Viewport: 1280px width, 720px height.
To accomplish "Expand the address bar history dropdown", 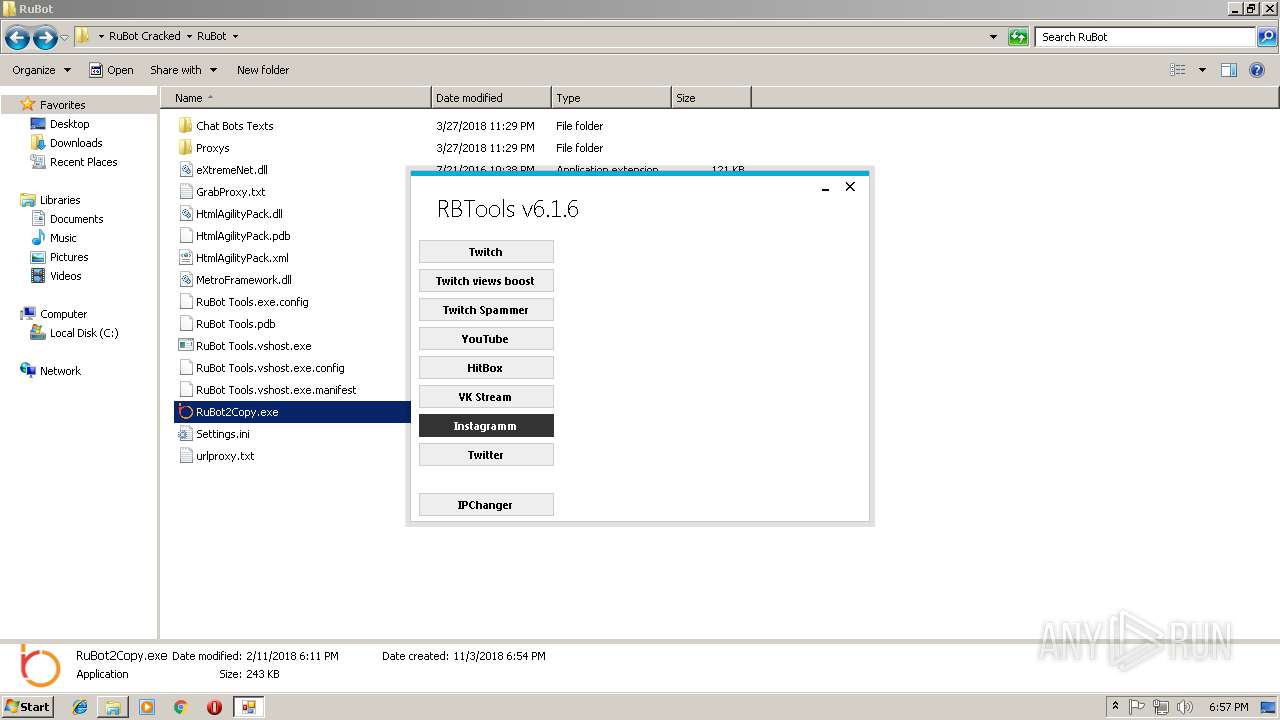I will (993, 37).
